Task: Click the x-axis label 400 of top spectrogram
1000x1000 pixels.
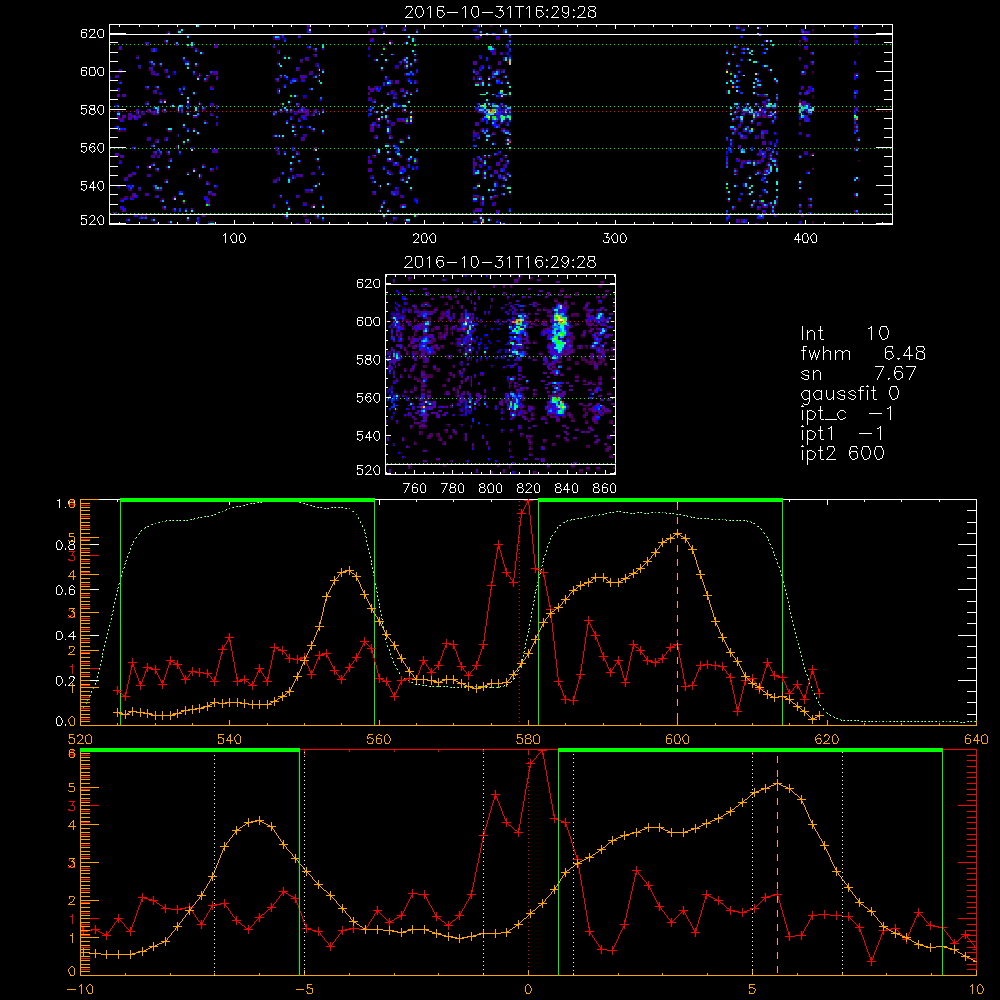Action: pos(805,239)
